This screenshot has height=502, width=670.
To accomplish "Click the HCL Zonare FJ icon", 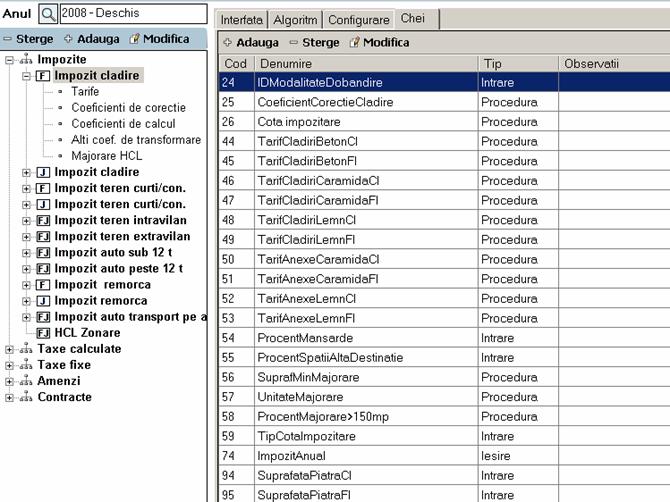I will click(x=43, y=333).
